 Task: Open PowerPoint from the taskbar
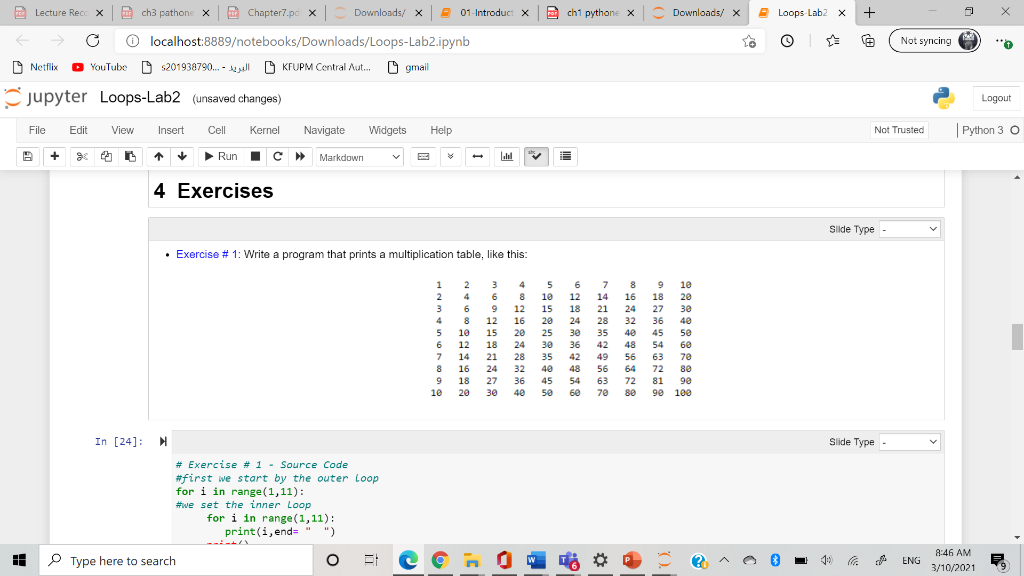[632, 561]
